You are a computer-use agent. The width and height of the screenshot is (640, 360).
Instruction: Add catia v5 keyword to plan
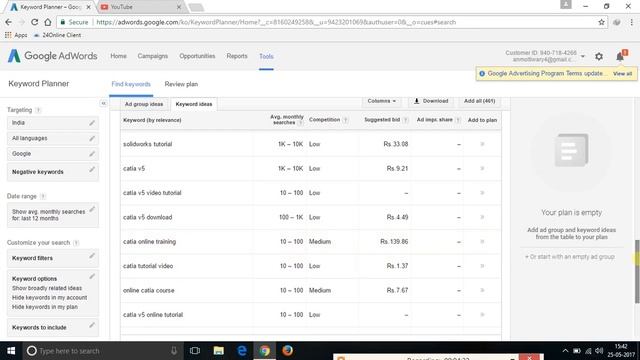[x=482, y=169]
